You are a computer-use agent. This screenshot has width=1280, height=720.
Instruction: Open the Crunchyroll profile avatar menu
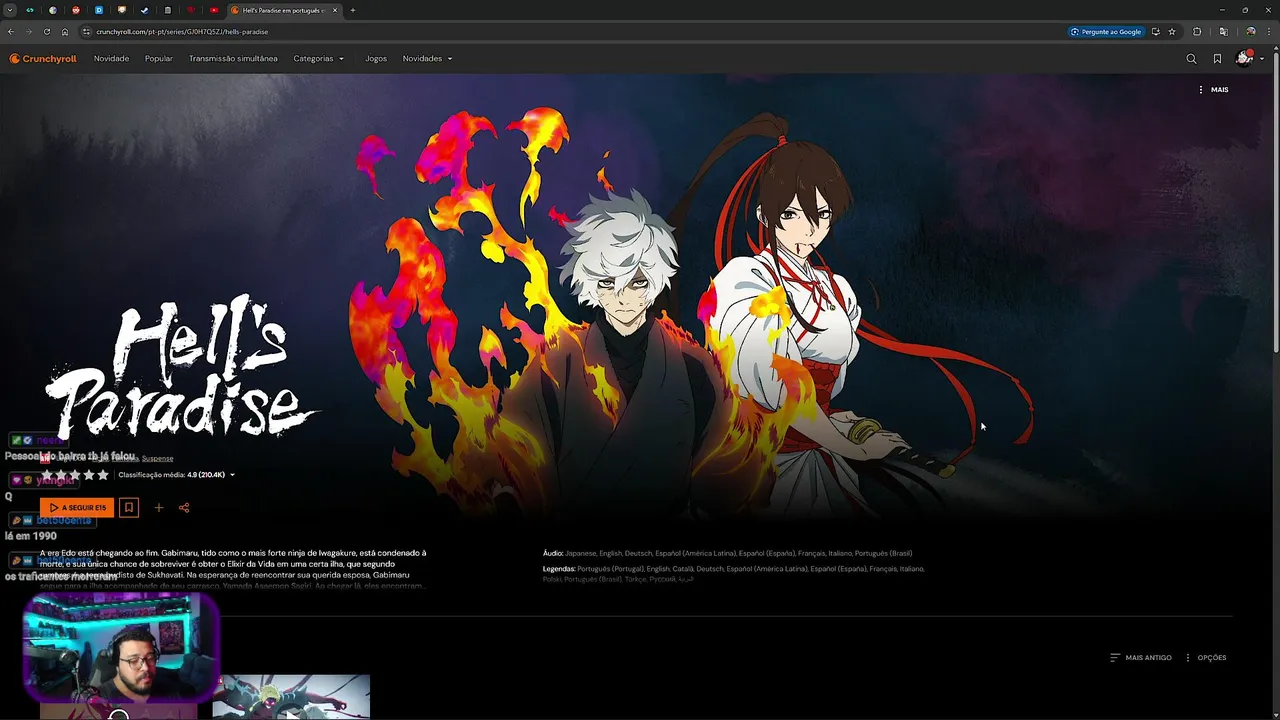click(x=1250, y=59)
